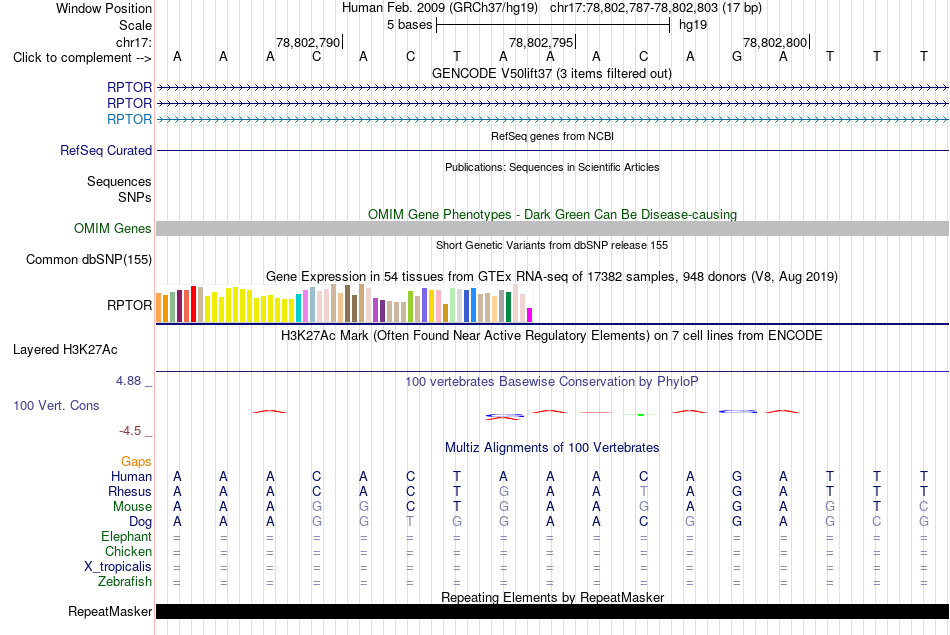Click the orange Gaps label
The image size is (950, 635).
pyautogui.click(x=136, y=462)
